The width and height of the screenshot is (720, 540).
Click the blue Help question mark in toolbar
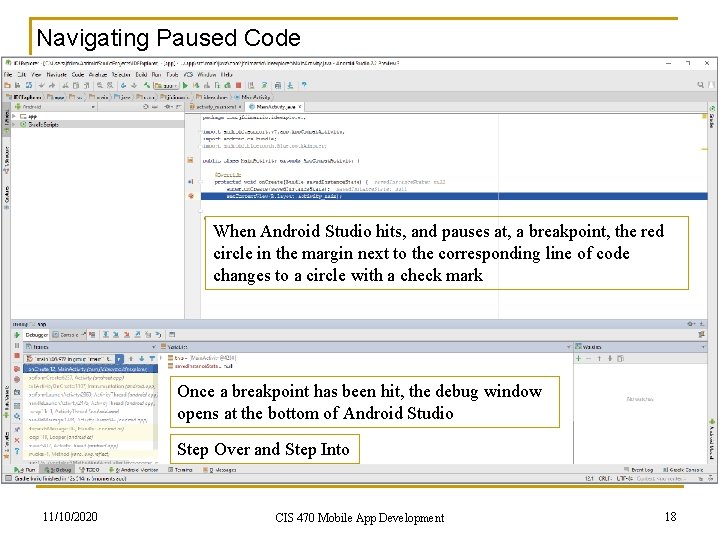coord(304,85)
